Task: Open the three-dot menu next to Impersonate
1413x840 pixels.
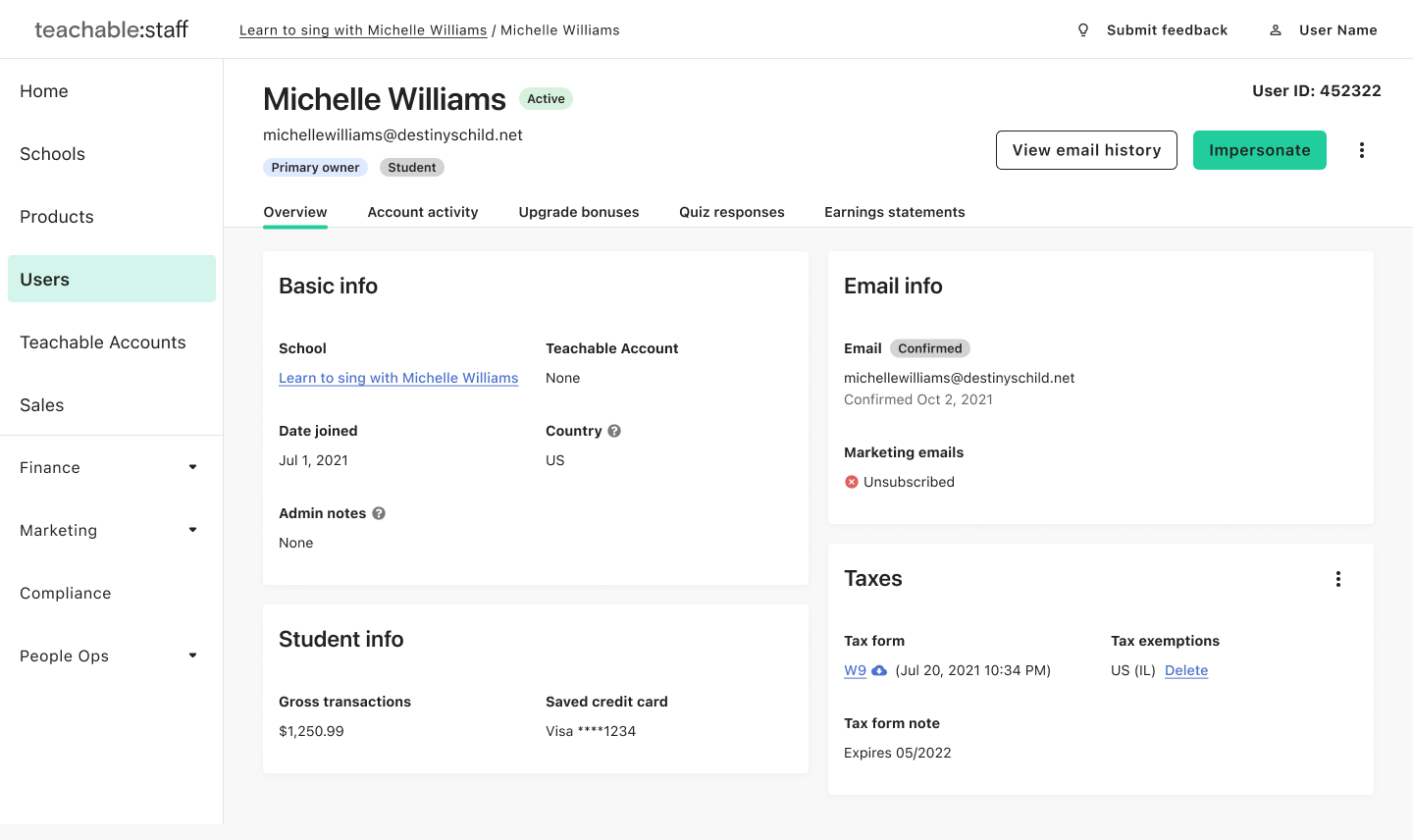Action: point(1362,150)
